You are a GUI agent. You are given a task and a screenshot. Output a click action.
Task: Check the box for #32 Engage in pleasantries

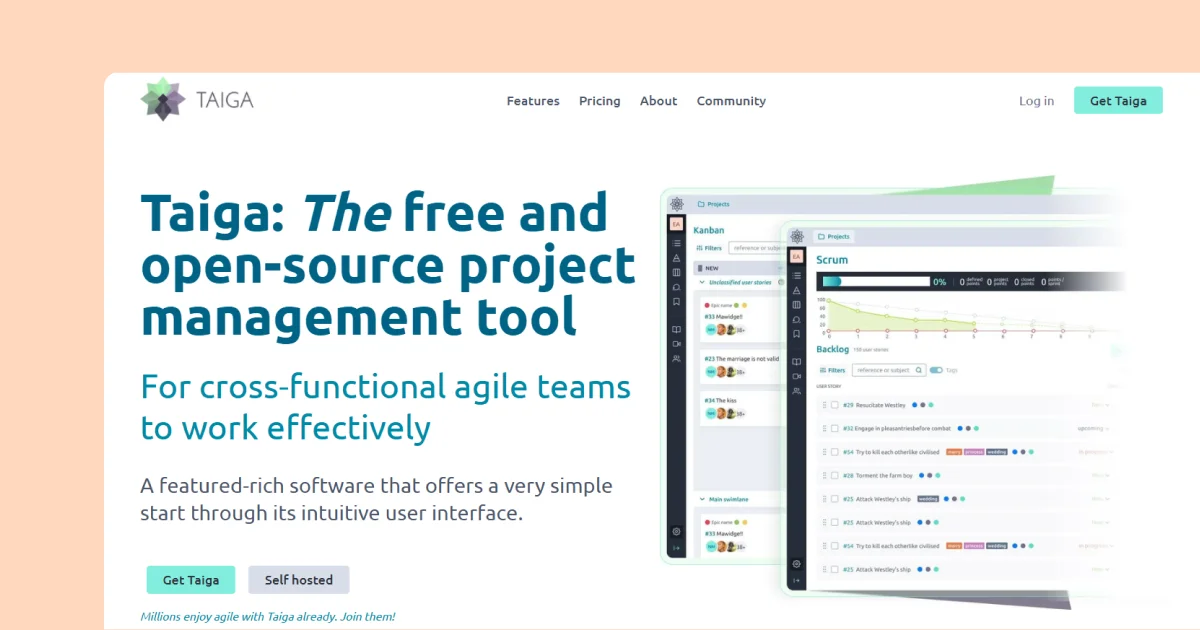[x=835, y=428]
